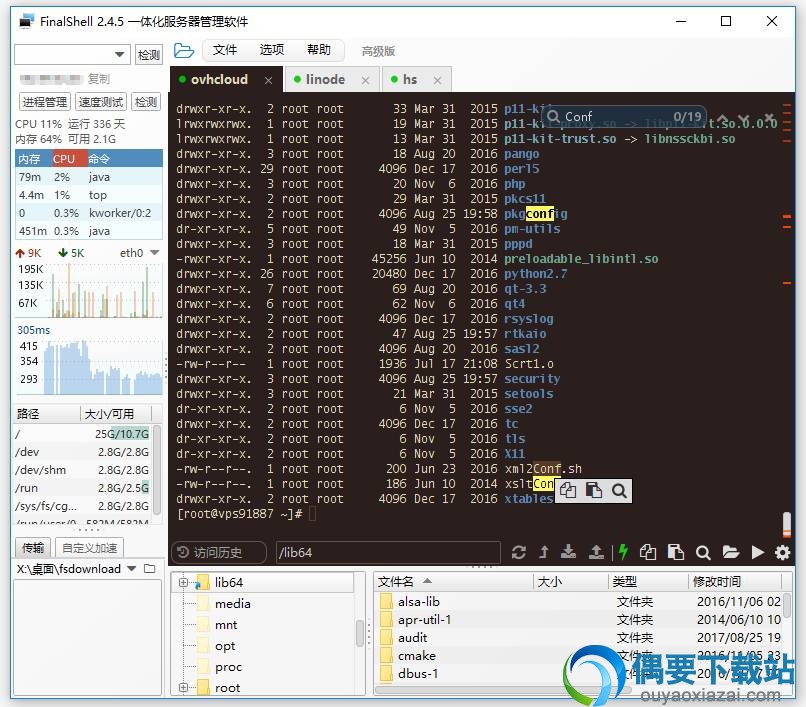Click the 高级版 link

[378, 51]
